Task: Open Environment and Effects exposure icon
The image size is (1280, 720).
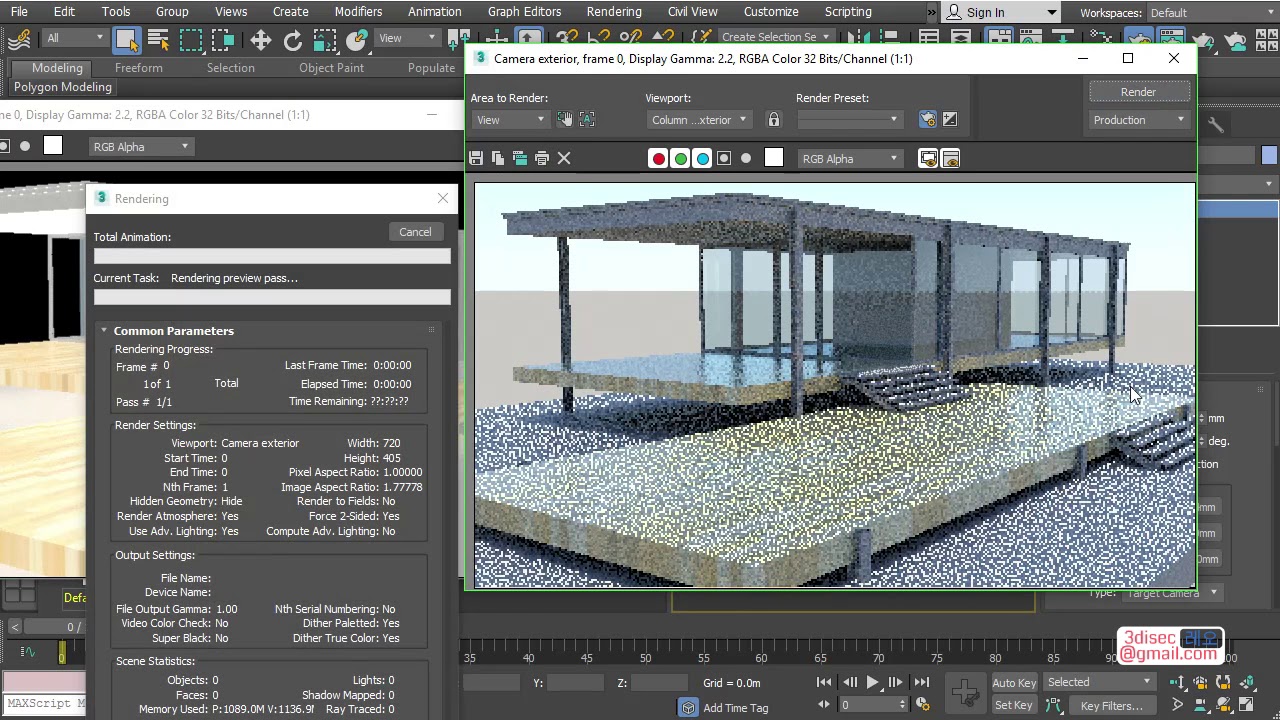Action: point(949,120)
